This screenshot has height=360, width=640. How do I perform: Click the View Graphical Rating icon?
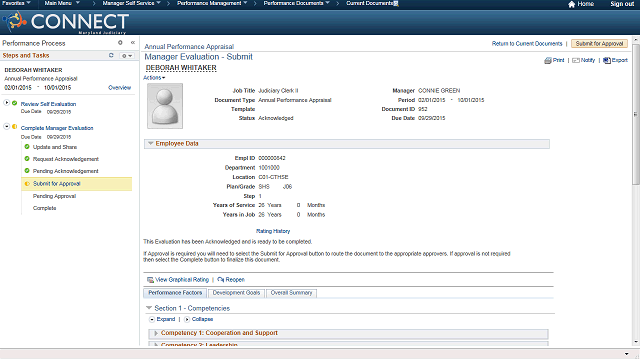[150, 280]
